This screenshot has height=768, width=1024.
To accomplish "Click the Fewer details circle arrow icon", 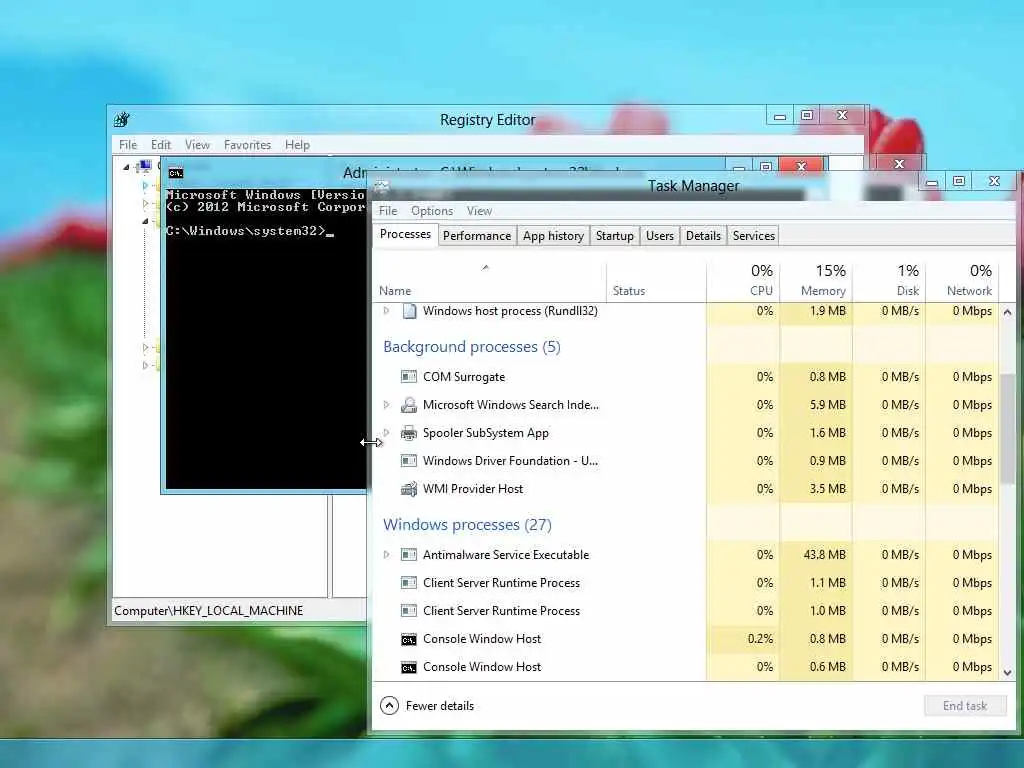I will click(389, 705).
